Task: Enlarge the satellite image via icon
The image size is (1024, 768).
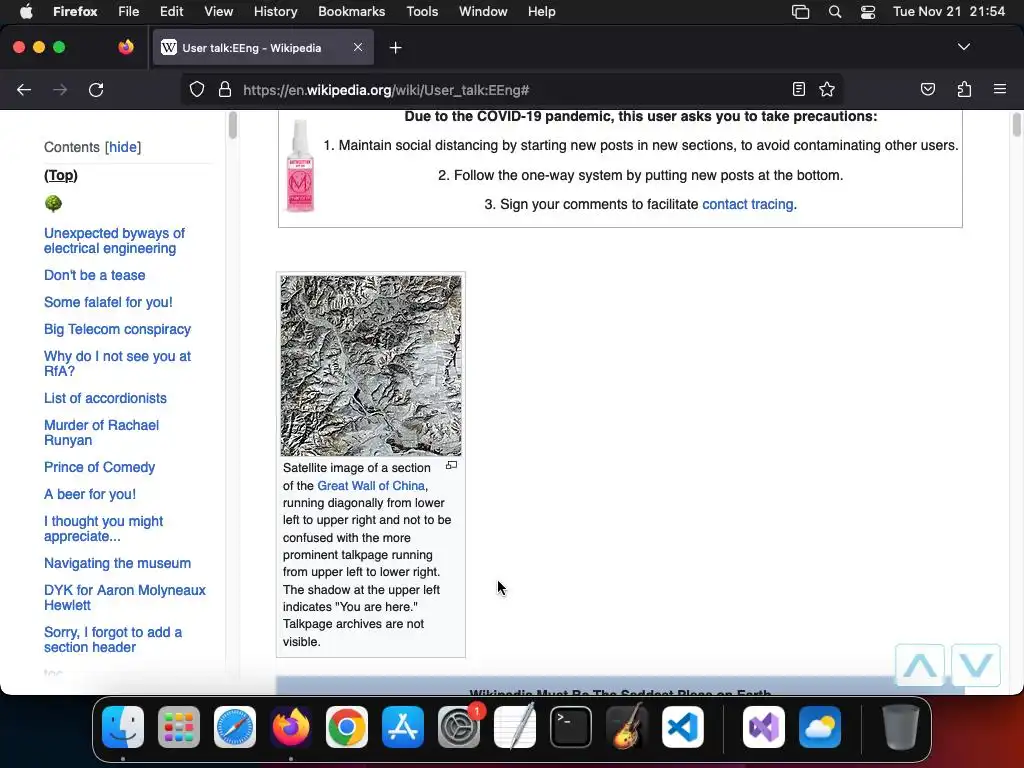Action: [451, 466]
